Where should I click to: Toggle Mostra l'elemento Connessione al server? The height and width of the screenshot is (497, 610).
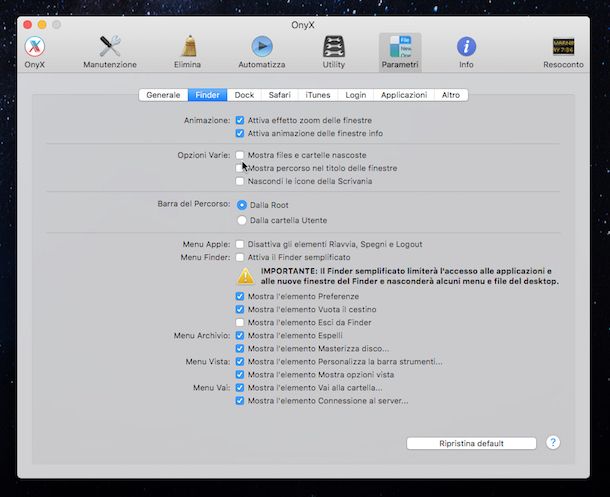[x=240, y=401]
